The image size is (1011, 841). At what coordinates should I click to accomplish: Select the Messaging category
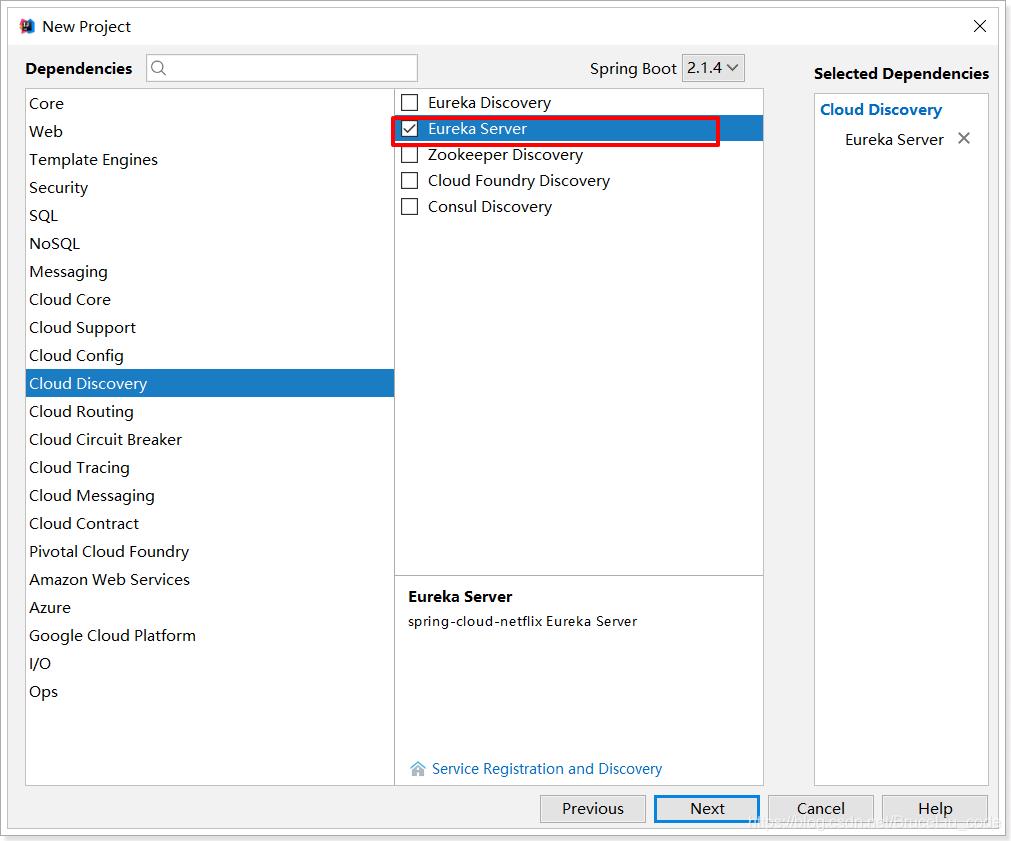point(210,272)
